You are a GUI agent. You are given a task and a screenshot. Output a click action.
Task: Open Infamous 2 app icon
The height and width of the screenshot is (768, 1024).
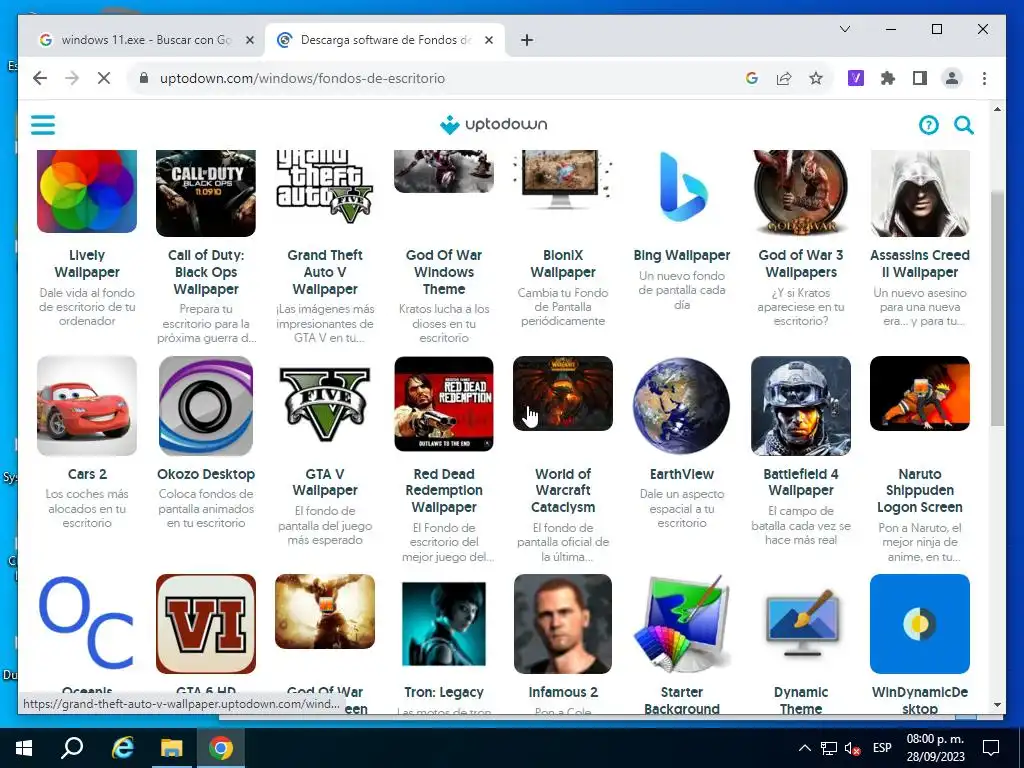click(563, 624)
